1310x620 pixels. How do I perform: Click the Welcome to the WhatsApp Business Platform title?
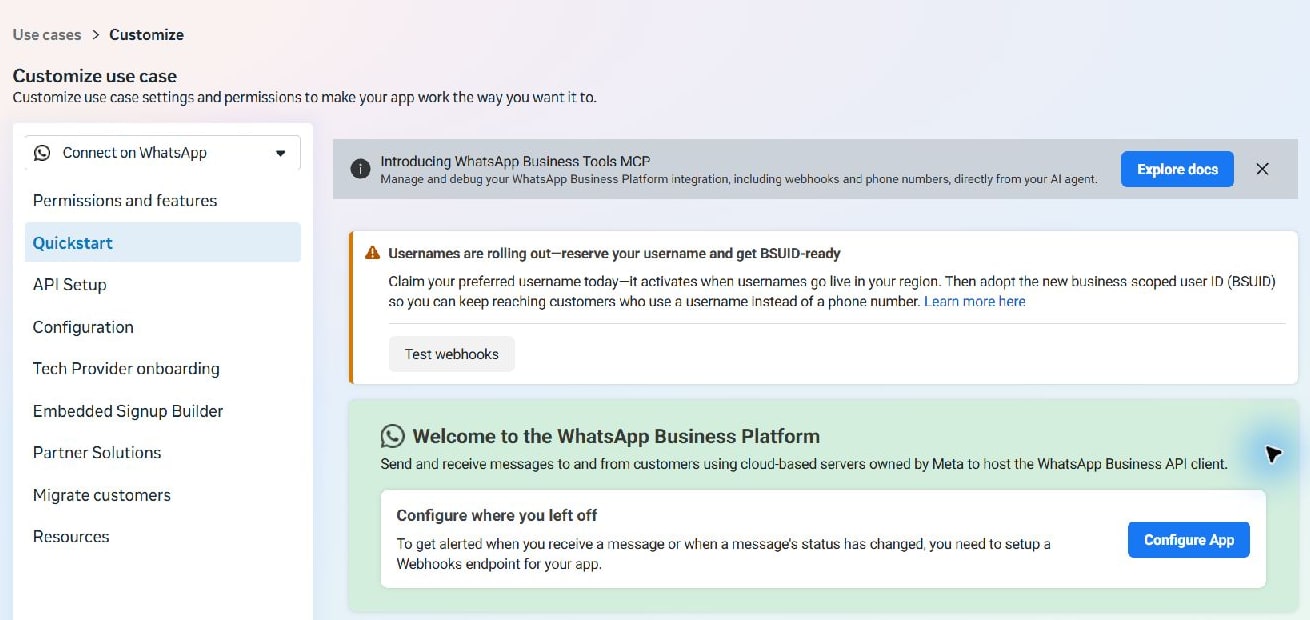pos(616,436)
